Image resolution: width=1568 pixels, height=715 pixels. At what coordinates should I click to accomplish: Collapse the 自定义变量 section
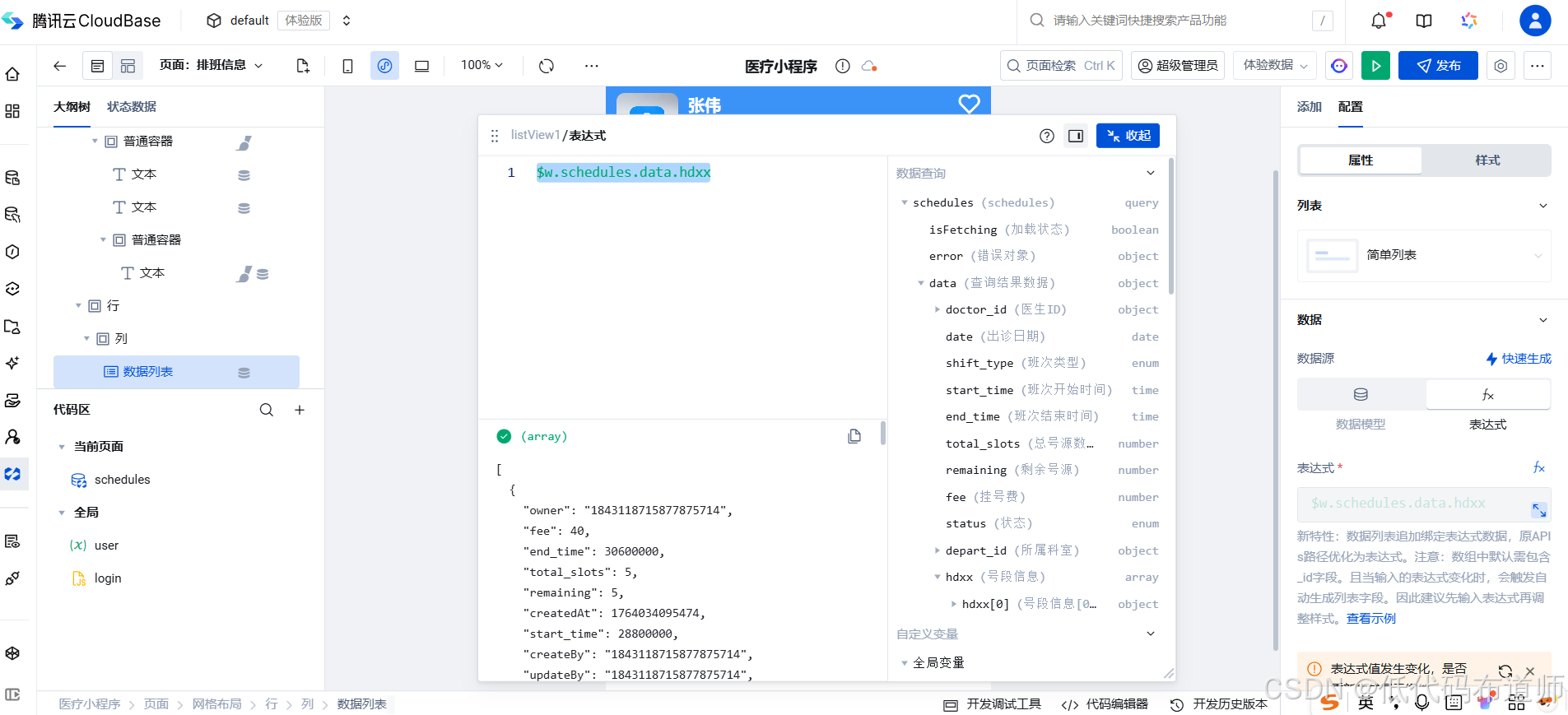(x=1151, y=634)
